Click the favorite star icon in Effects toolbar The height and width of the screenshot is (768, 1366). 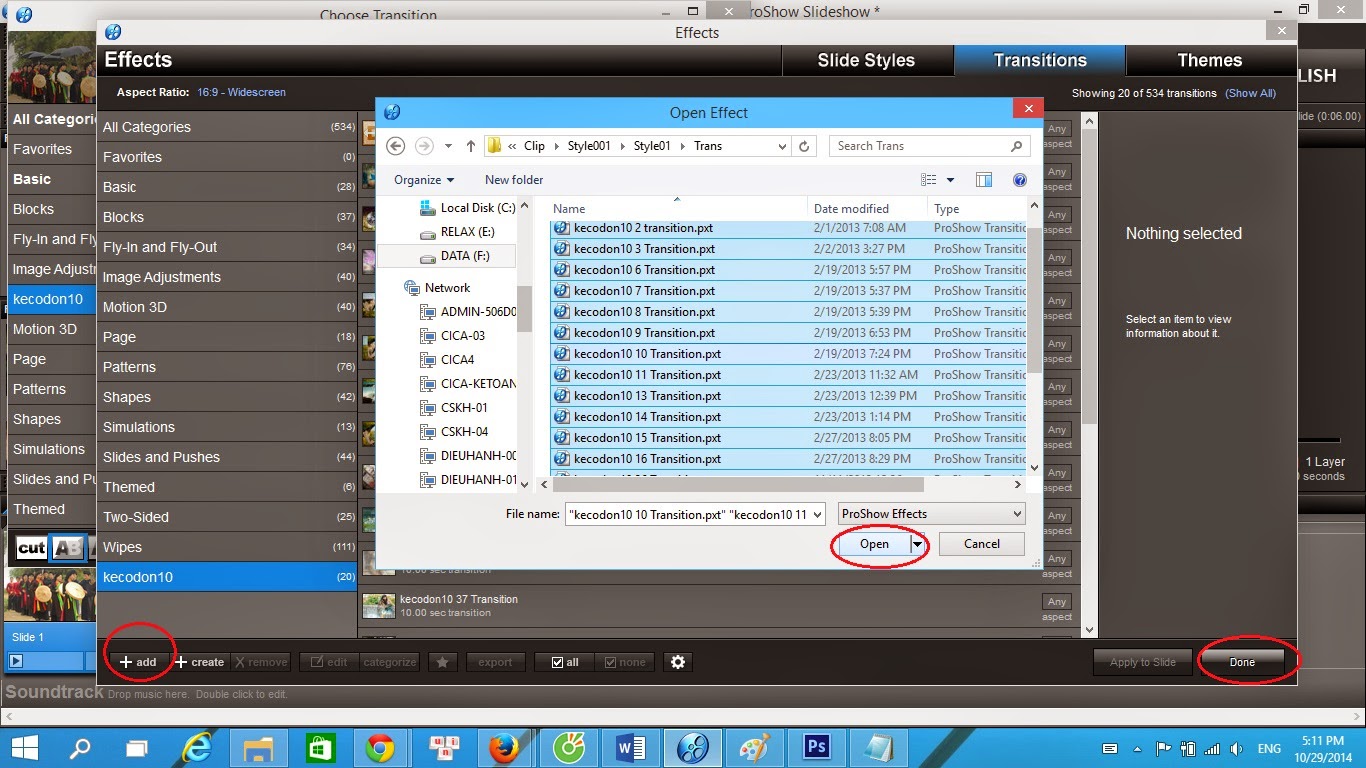click(443, 662)
